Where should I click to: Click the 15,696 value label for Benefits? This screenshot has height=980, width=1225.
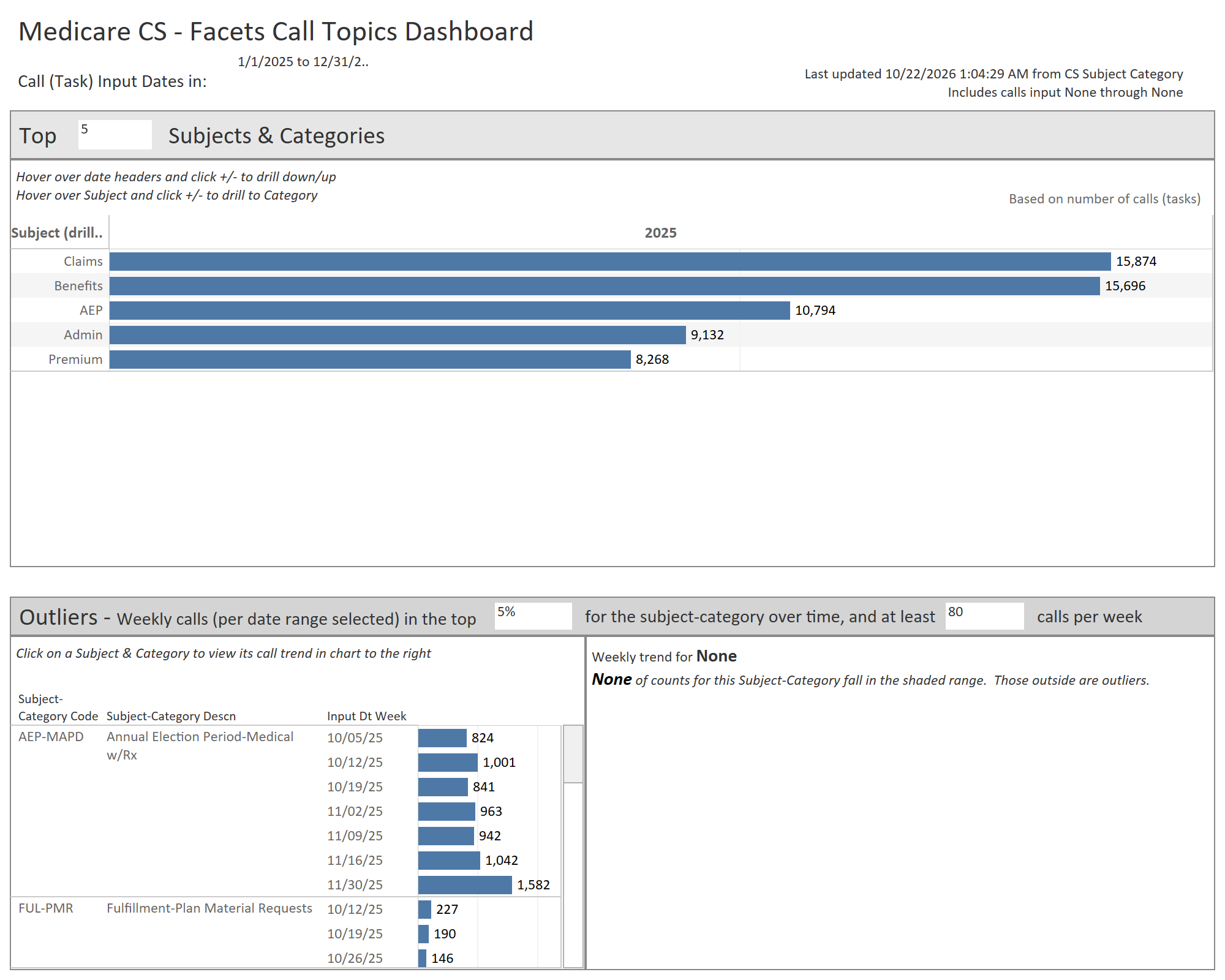point(1125,286)
